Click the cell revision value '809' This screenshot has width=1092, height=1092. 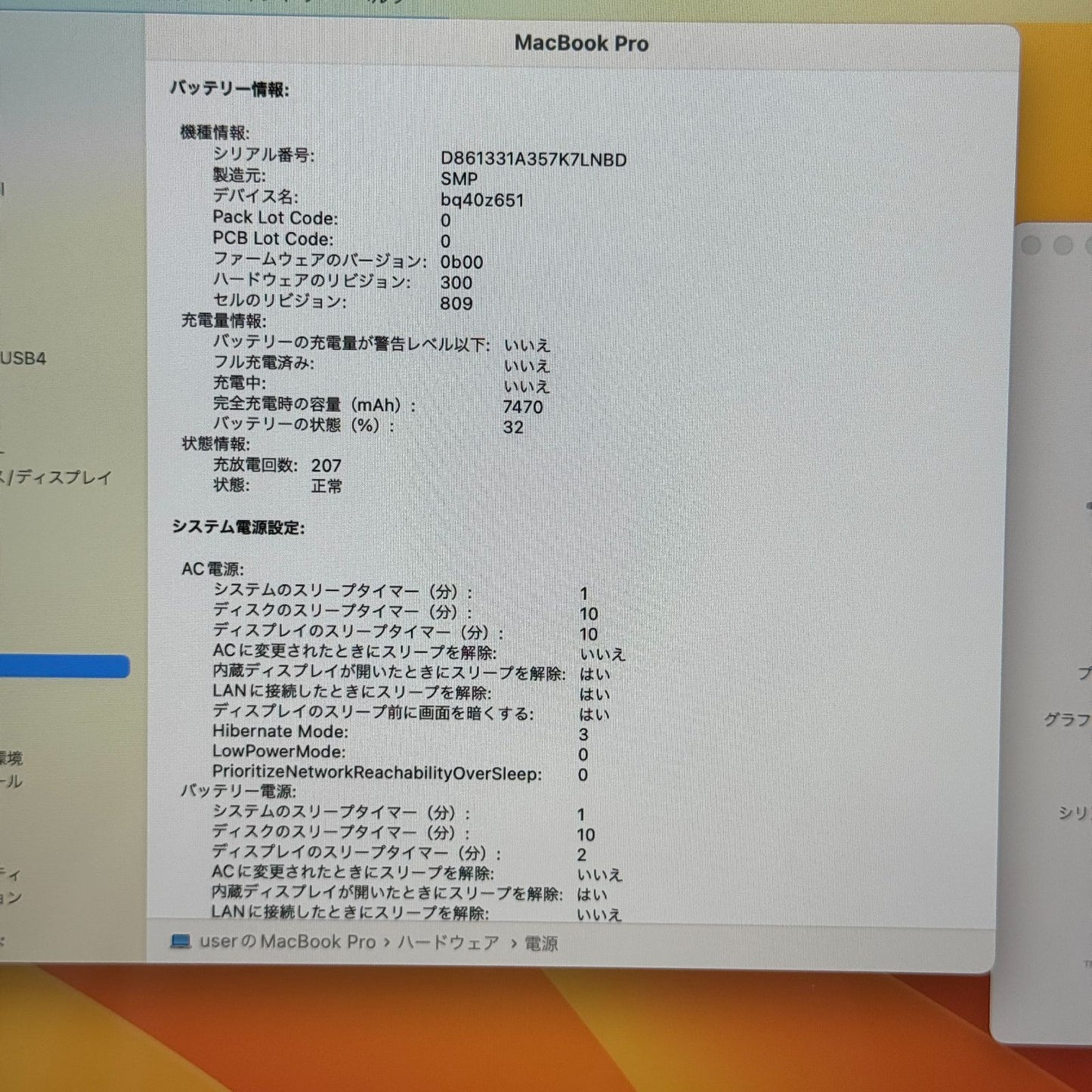click(456, 304)
